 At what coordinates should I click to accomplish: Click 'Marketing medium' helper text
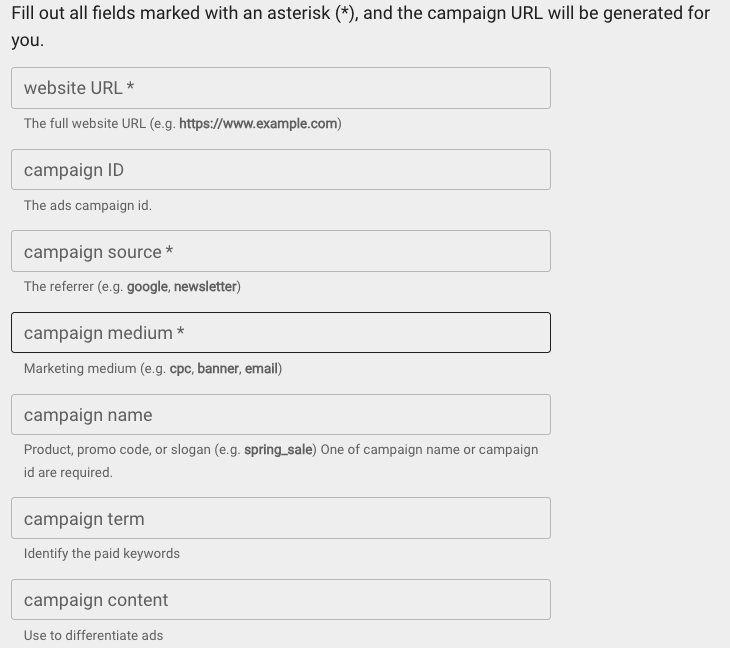[x=80, y=369]
